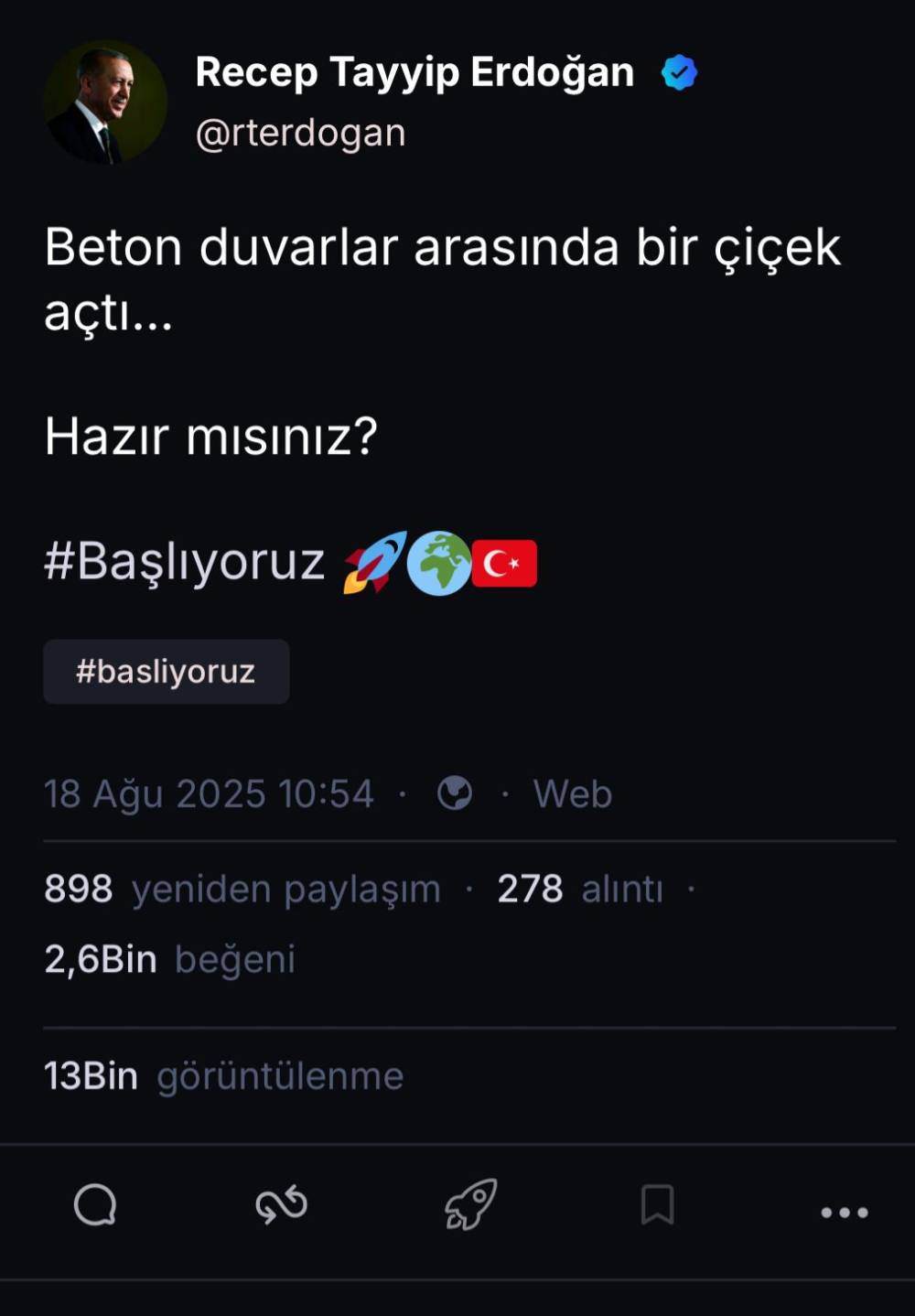
Task: Open Recep Tayyip Erdoğan's profile photo
Action: pyautogui.click(x=105, y=102)
